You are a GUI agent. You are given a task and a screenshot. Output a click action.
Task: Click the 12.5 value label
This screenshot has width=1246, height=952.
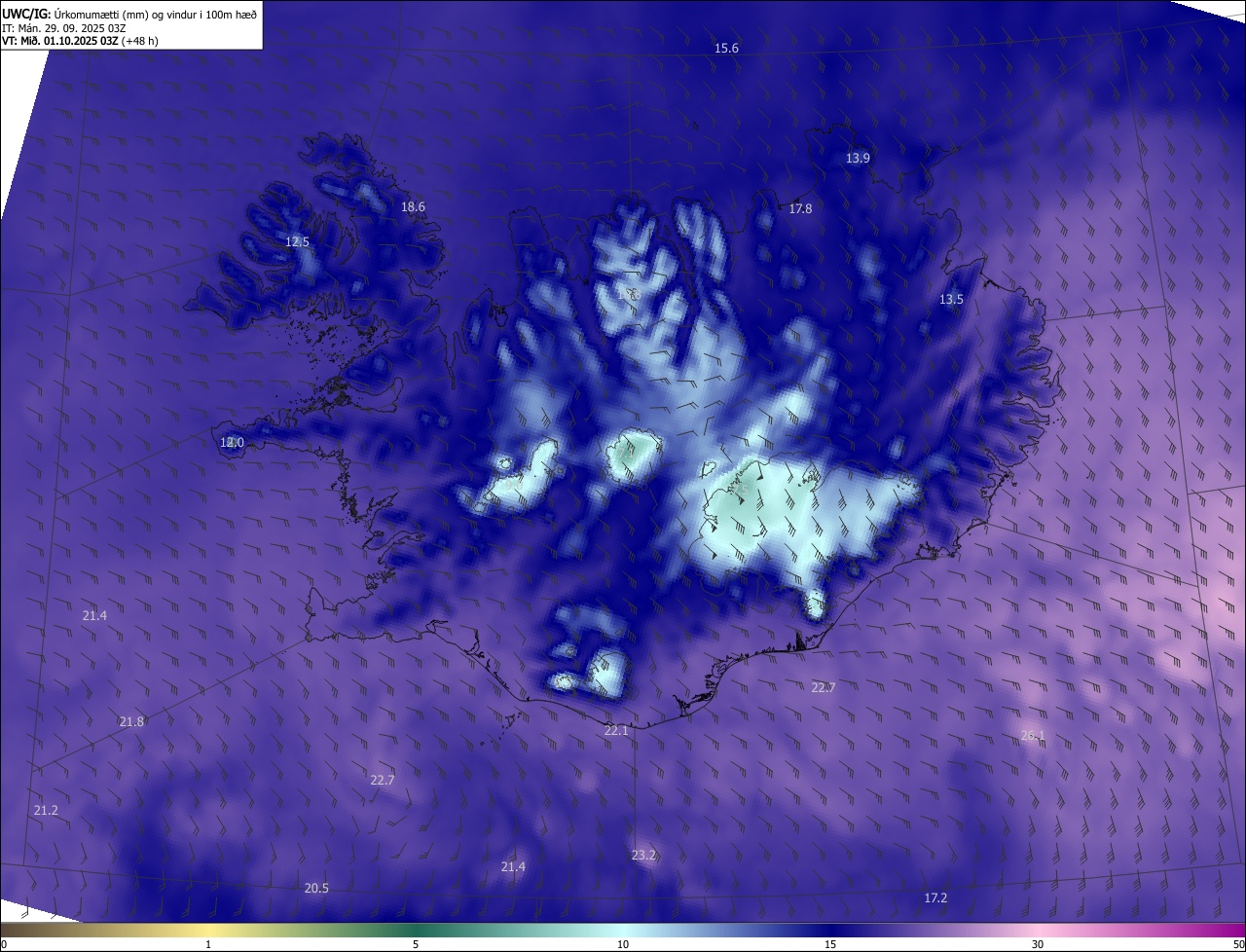pyautogui.click(x=297, y=241)
